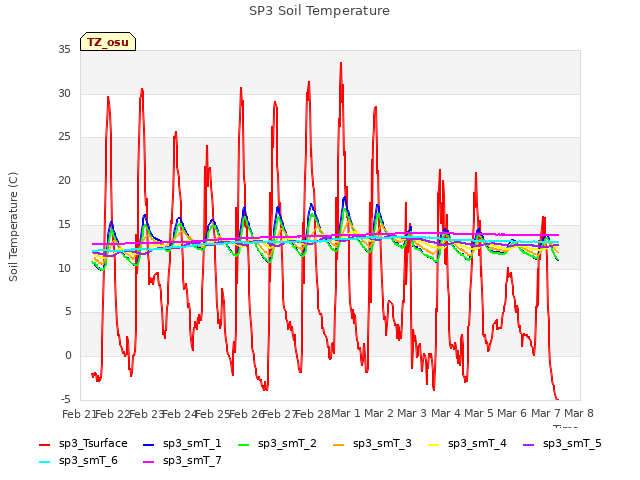Click the 0 y-axis tick label
640x480 pixels.
(68, 356)
